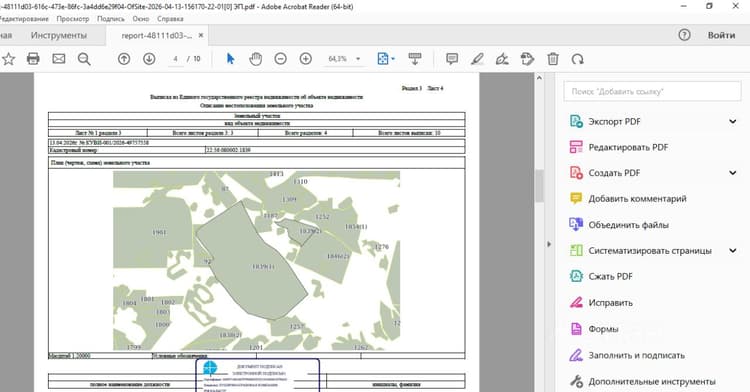Viewport: 750px width, 392px height.
Task: Click Сжать PDF tool icon
Action: pos(576,276)
